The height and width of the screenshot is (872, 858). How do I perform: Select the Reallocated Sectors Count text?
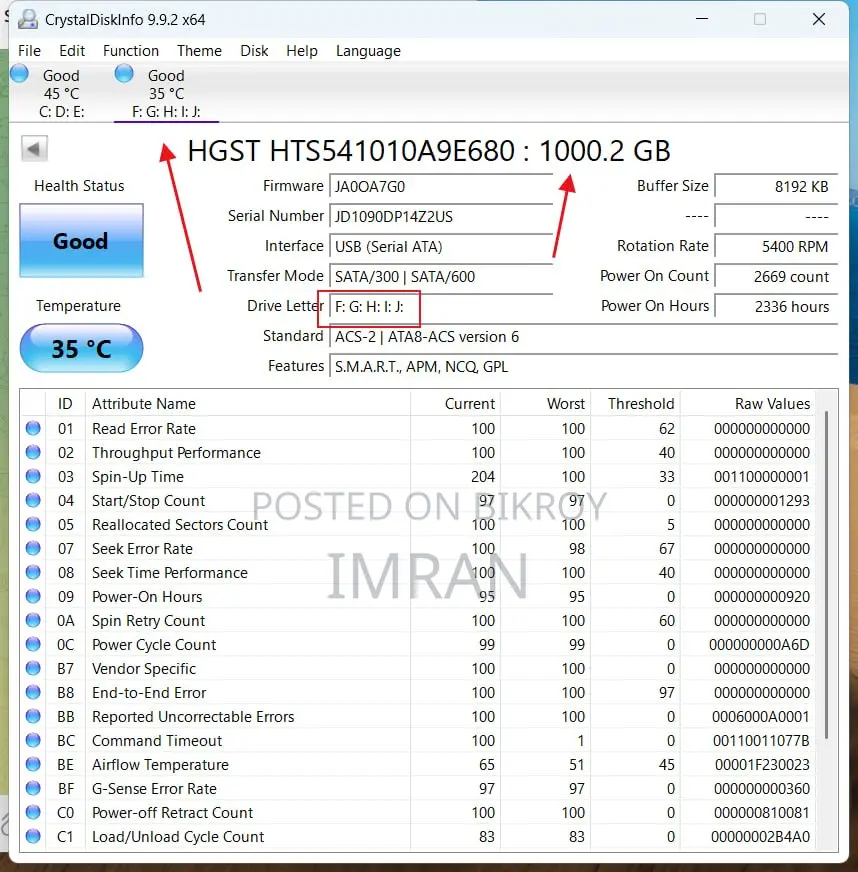pyautogui.click(x=180, y=524)
